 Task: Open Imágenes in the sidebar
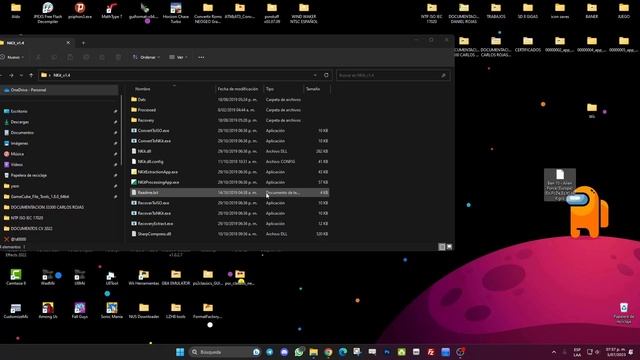coord(20,143)
